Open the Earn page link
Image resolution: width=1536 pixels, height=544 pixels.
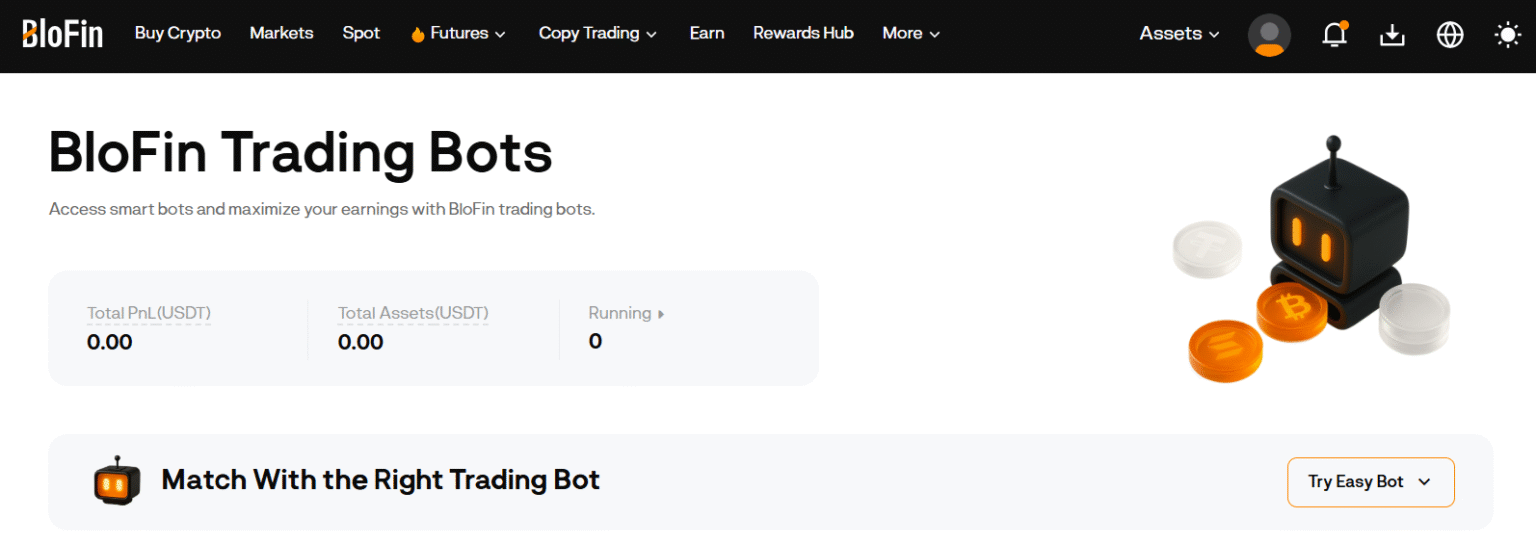[707, 34]
